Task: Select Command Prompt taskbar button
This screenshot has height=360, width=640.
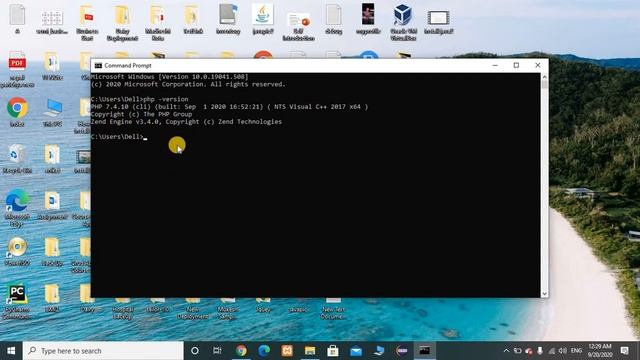Action: [424, 351]
